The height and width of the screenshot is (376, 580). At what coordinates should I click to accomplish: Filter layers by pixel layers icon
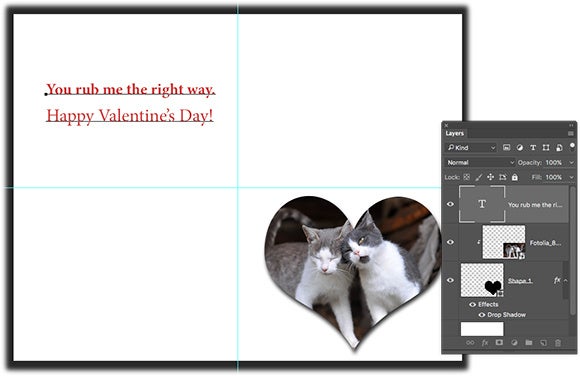pyautogui.click(x=506, y=148)
